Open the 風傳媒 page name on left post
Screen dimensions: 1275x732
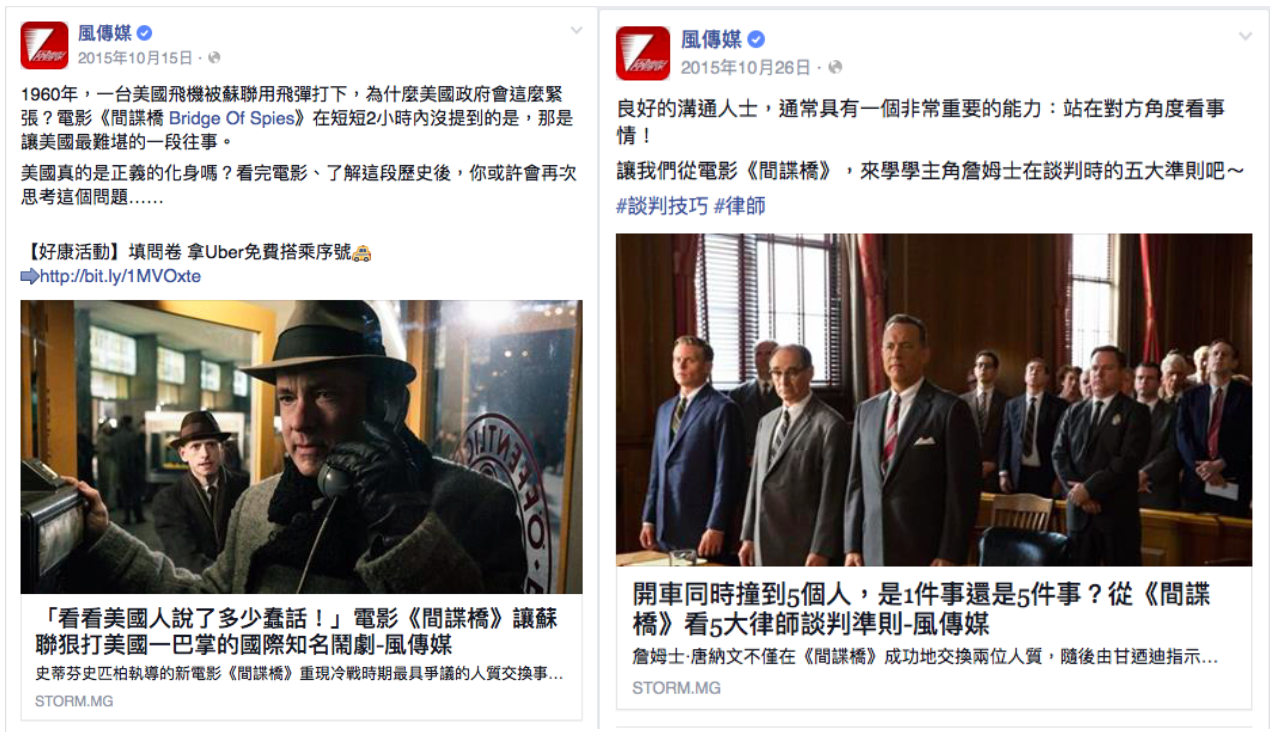point(105,35)
